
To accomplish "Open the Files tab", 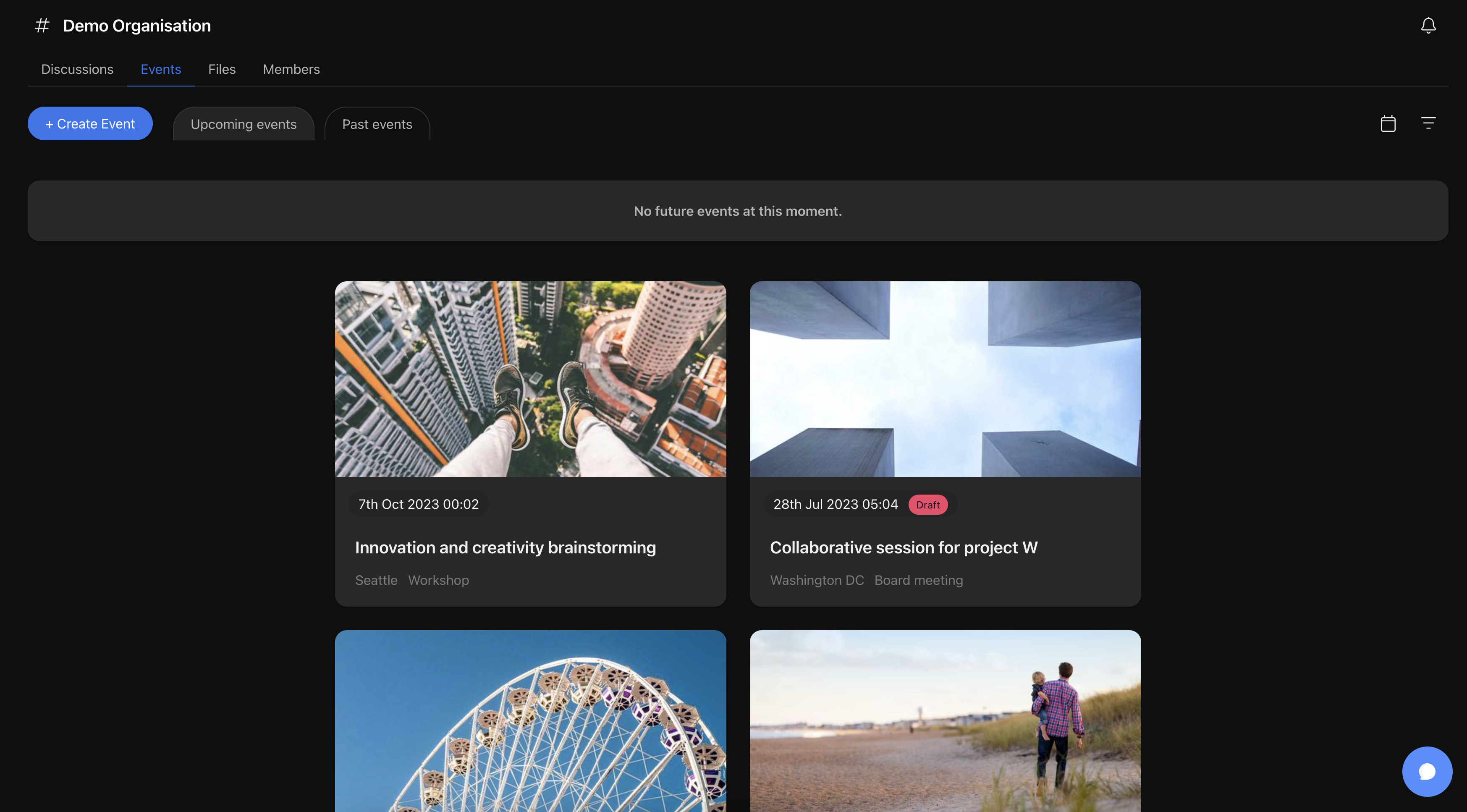I will click(222, 69).
